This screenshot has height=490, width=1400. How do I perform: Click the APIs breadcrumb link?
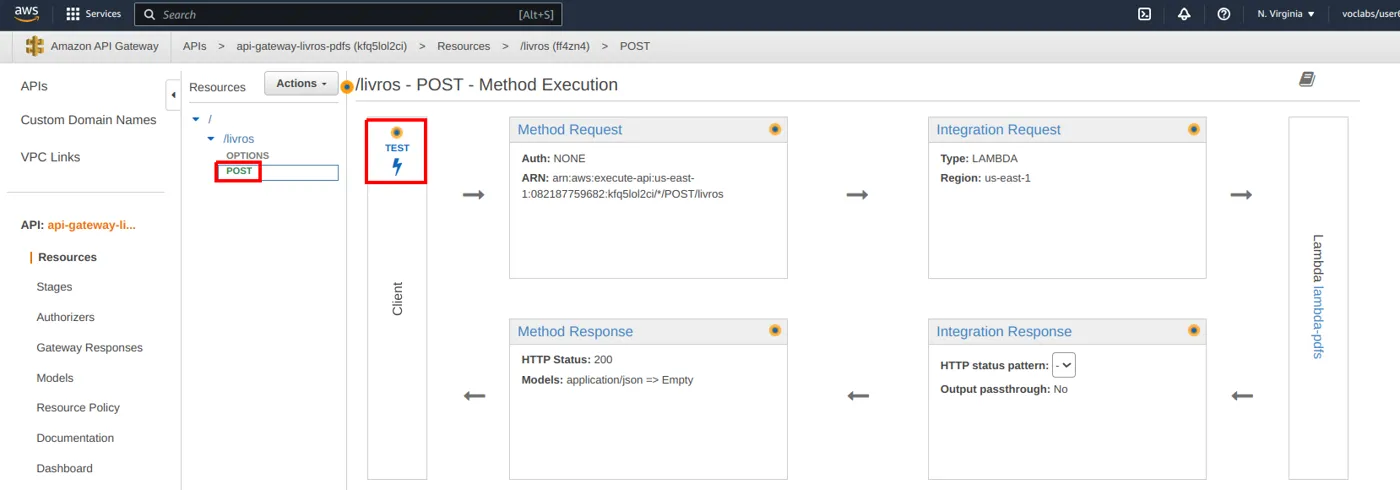tap(195, 46)
